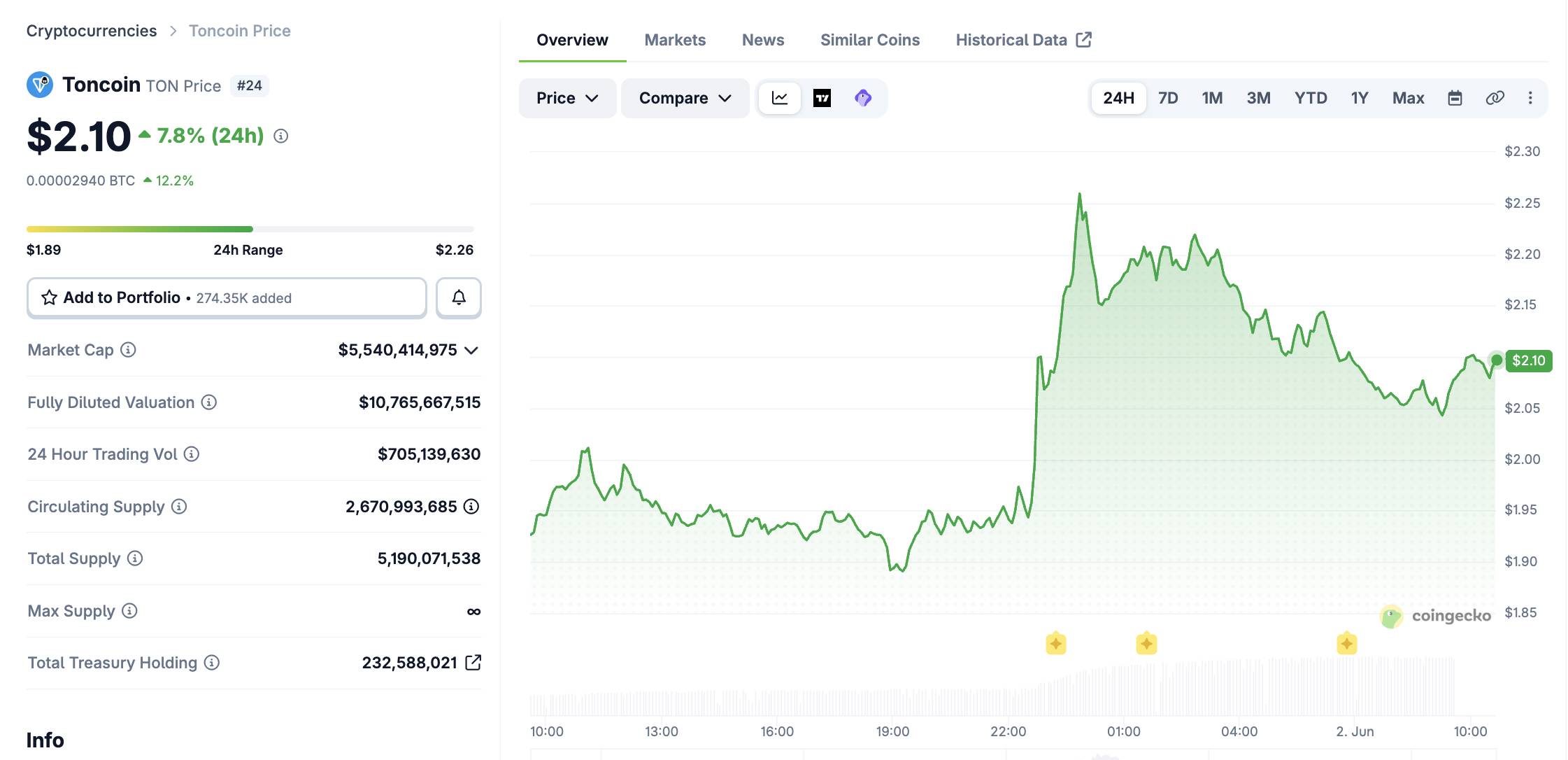Click the $10,765,667,515 valuation value
Image resolution: width=1568 pixels, height=760 pixels.
[420, 402]
